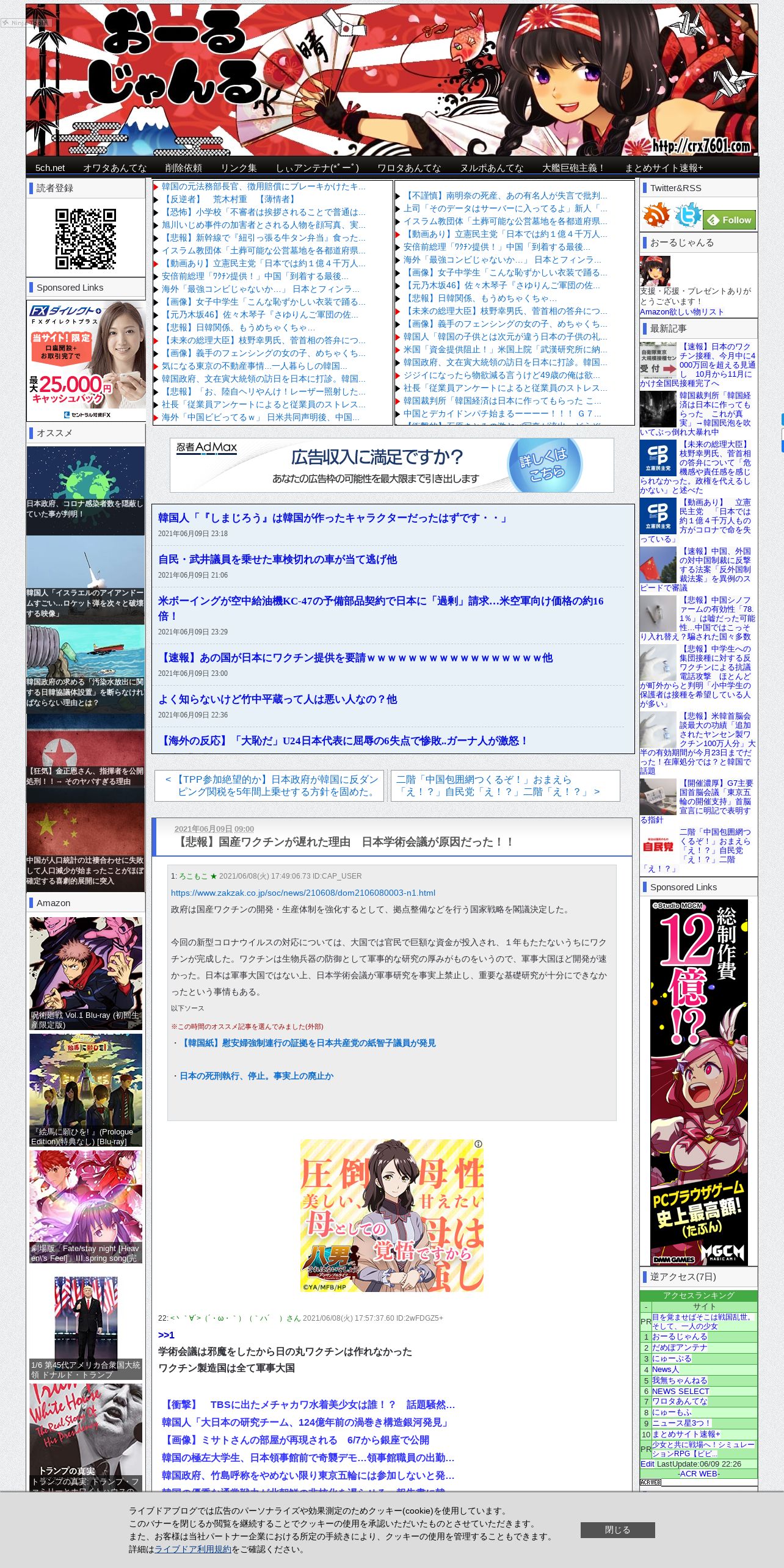Open NEWS SELECT in access ranking

(680, 1391)
